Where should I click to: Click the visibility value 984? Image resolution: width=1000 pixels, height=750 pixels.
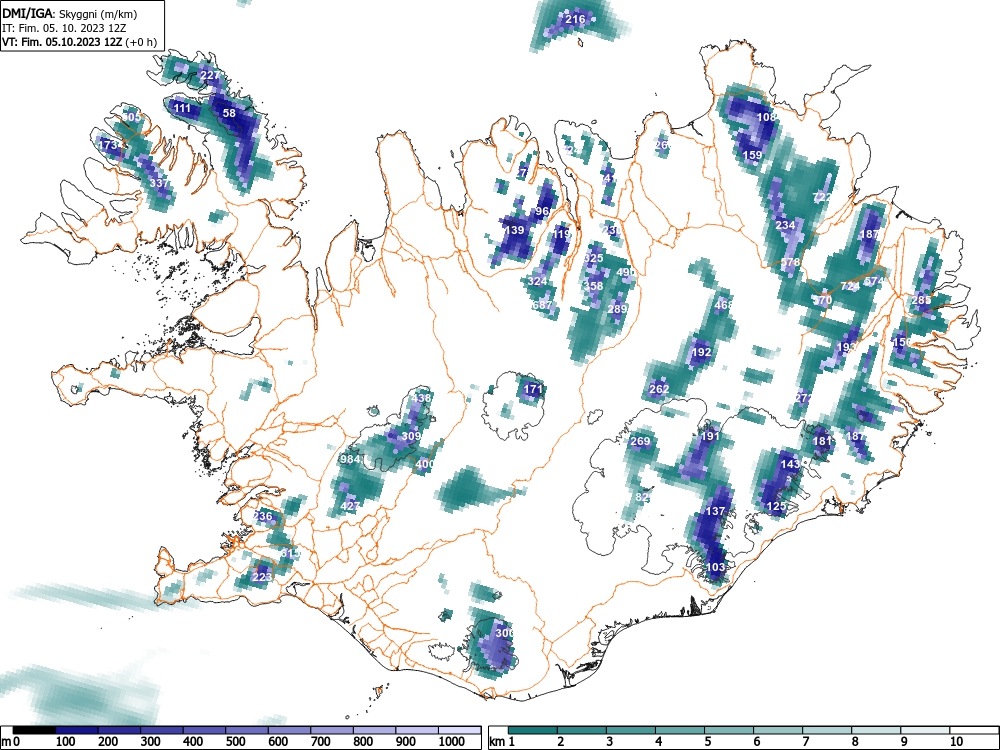(351, 460)
